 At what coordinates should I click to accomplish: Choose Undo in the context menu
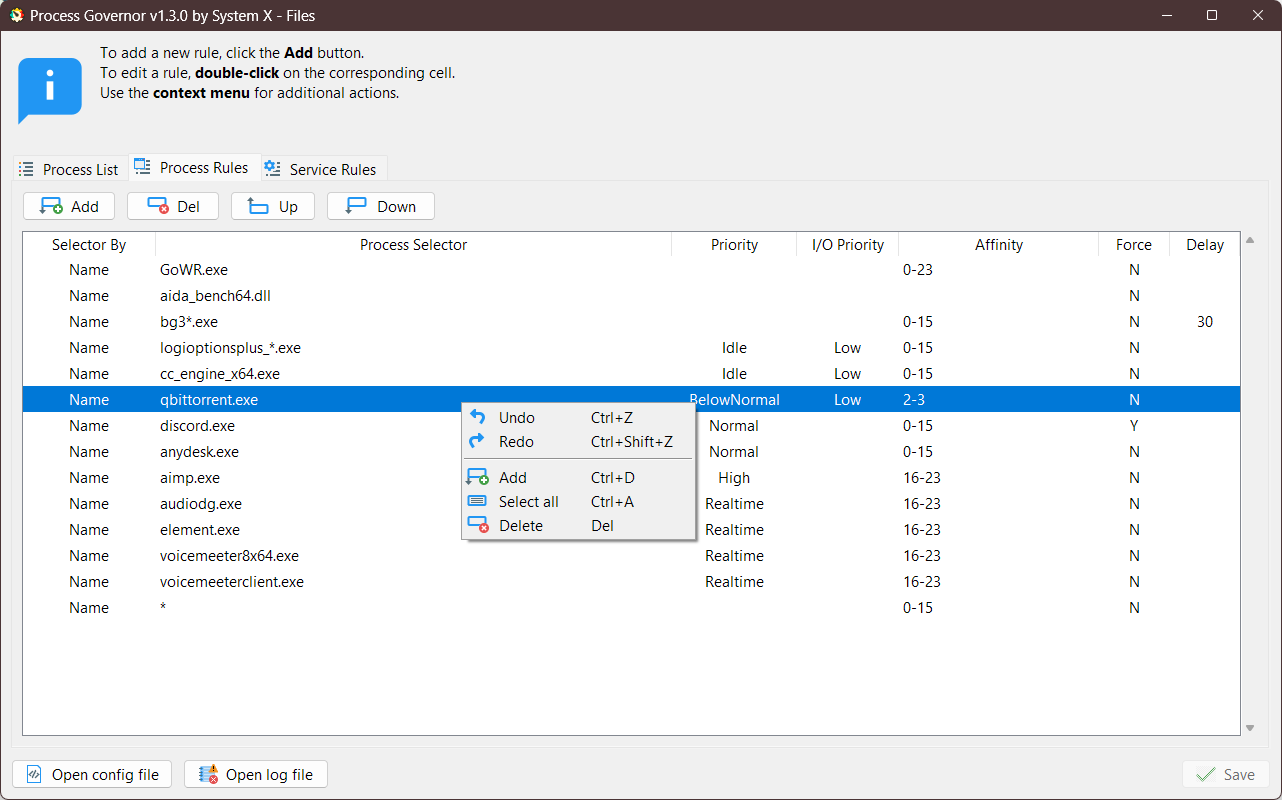(578, 418)
